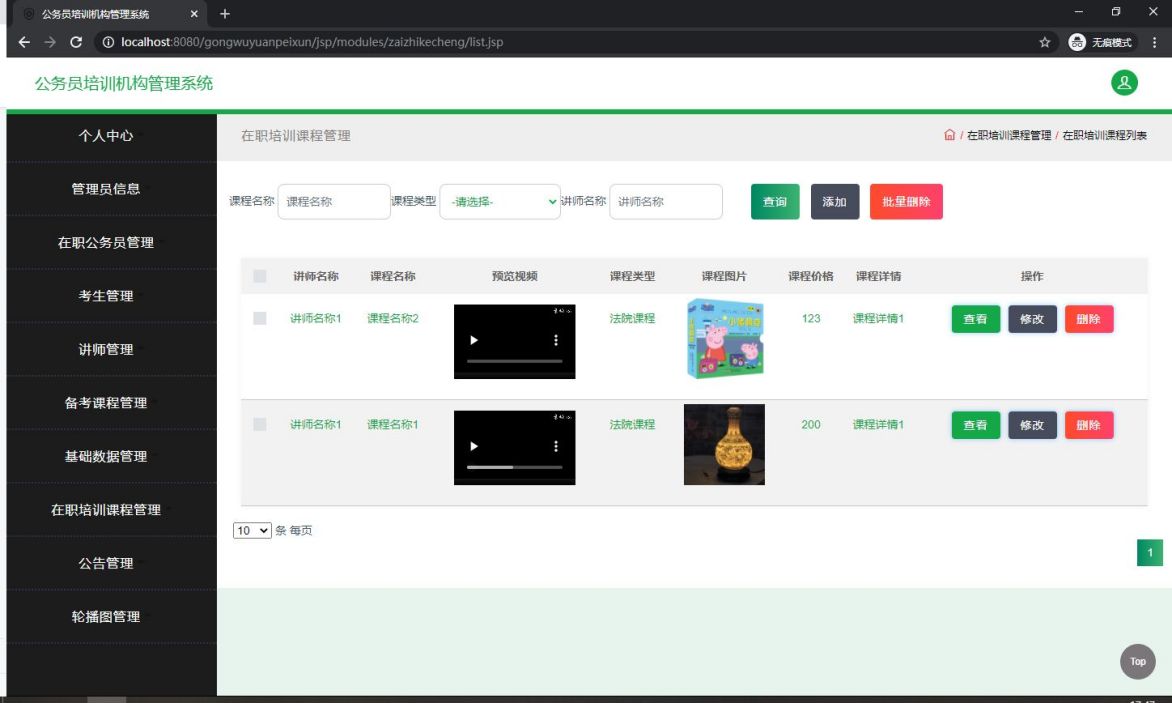Click 课程名称1 cell text

[392, 424]
